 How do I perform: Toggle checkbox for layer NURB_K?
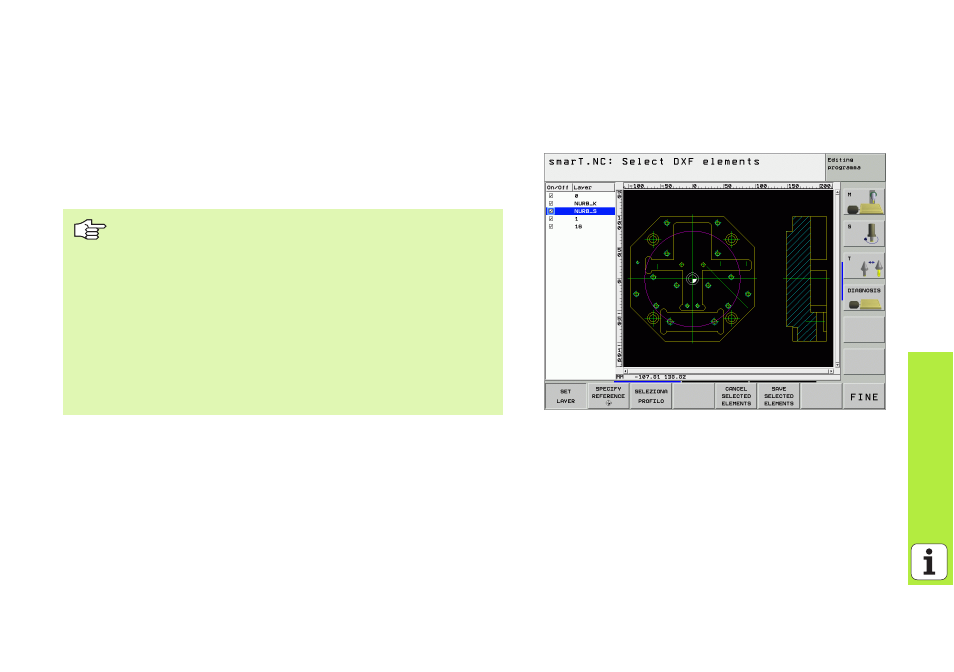551,203
